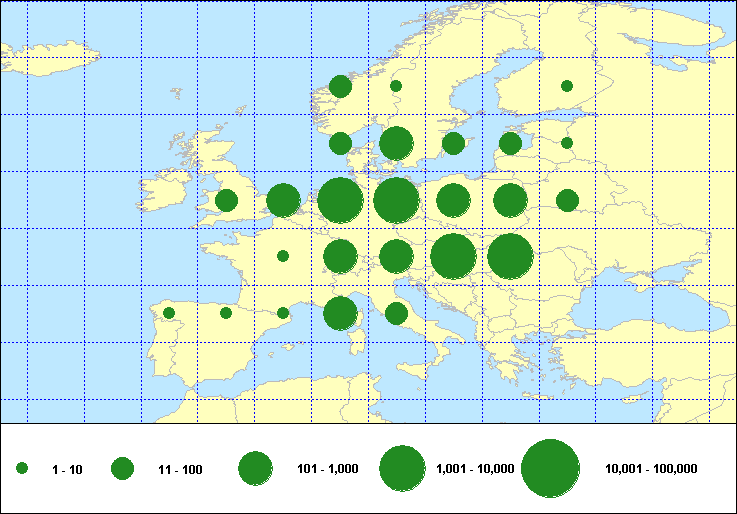Select the circle over Denmark
Screen dimensions: 737x514
(340, 143)
